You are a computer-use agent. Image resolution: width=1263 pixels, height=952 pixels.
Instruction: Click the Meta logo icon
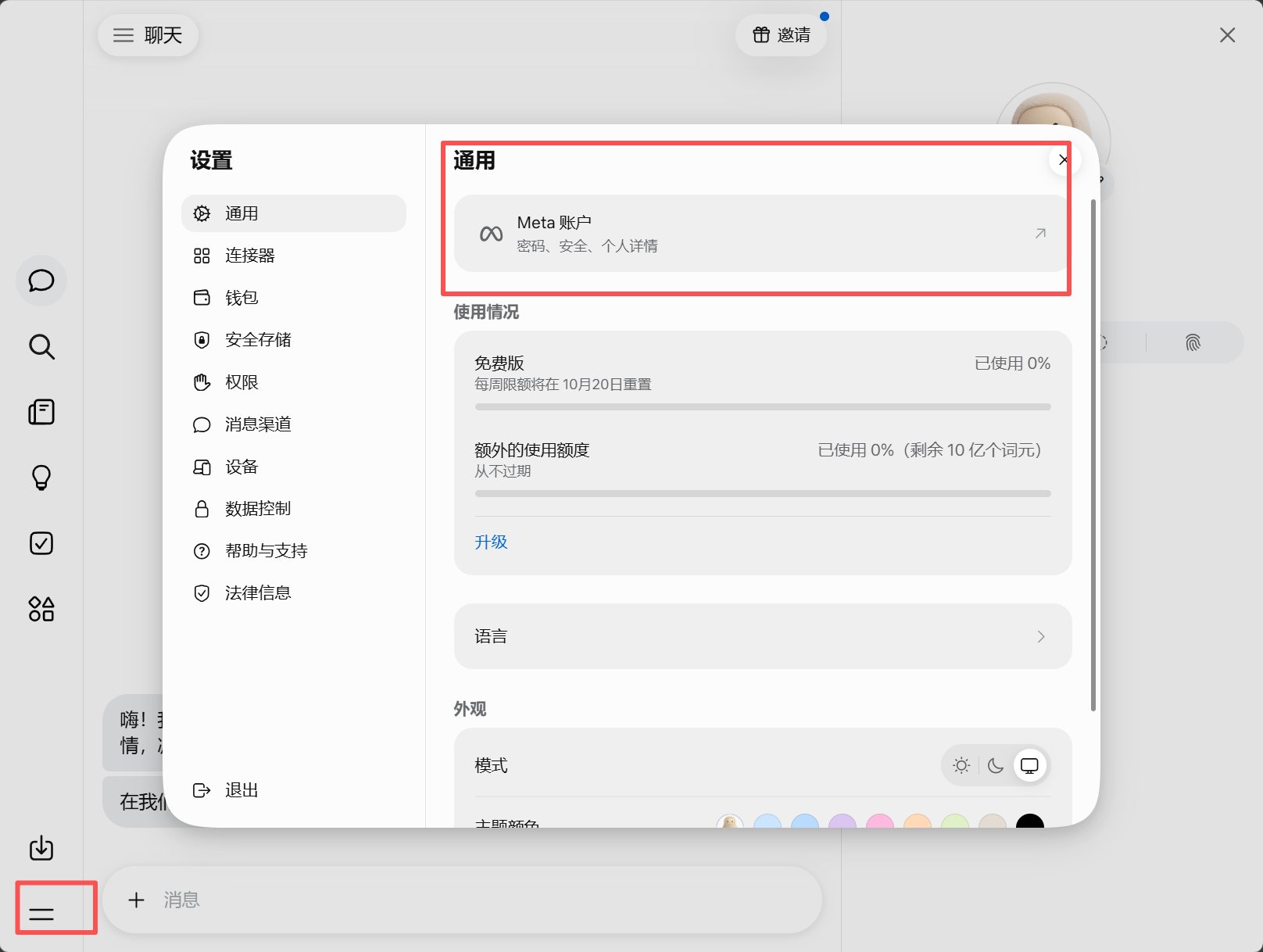[491, 234]
